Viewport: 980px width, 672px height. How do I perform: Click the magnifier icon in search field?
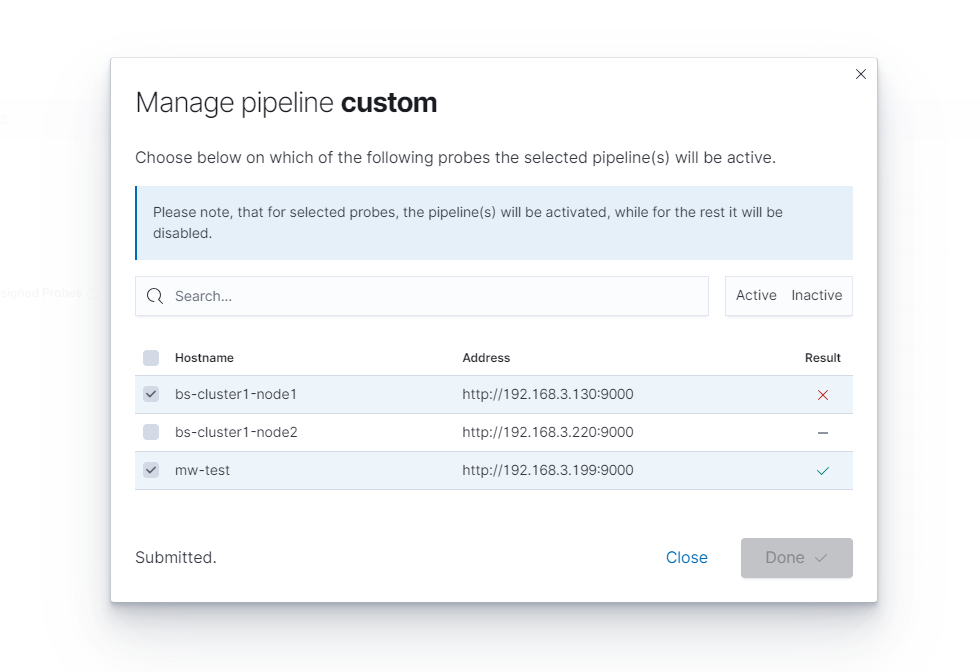pyautogui.click(x=155, y=296)
